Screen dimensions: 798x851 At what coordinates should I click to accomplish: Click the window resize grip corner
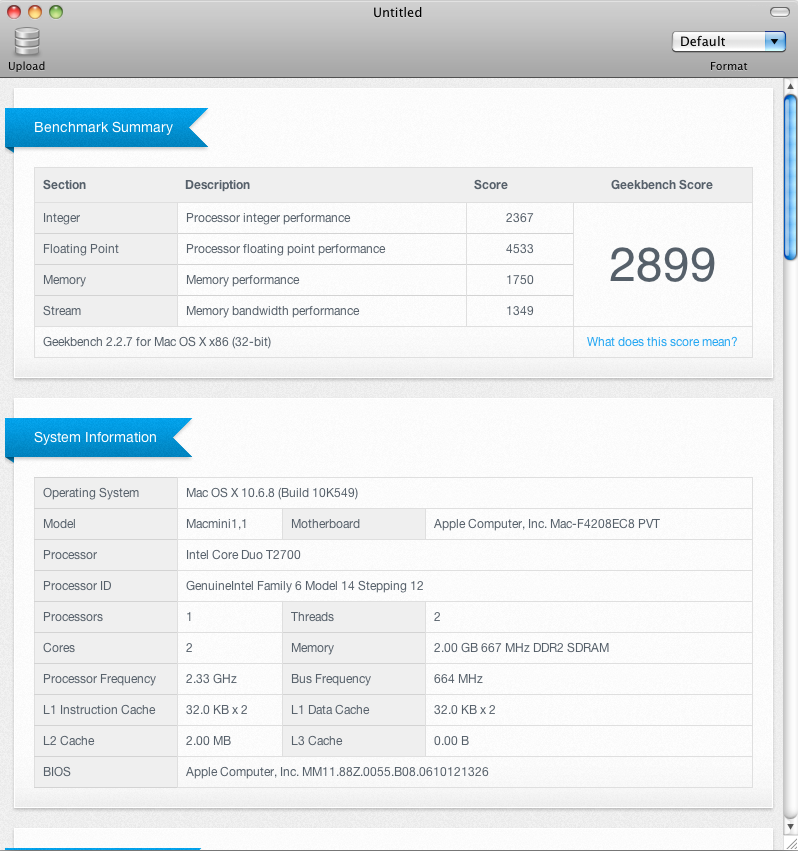[791, 844]
